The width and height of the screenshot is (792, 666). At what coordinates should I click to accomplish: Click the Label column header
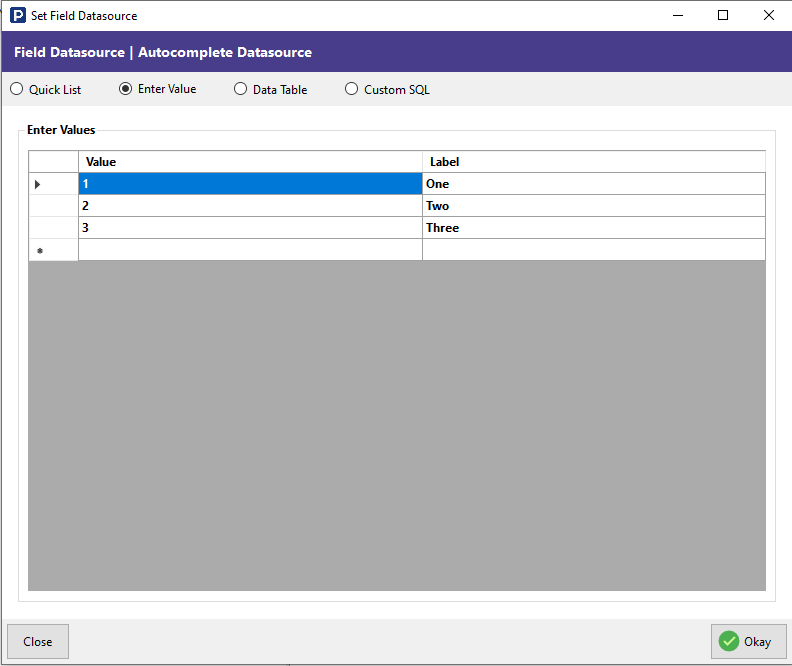click(594, 162)
